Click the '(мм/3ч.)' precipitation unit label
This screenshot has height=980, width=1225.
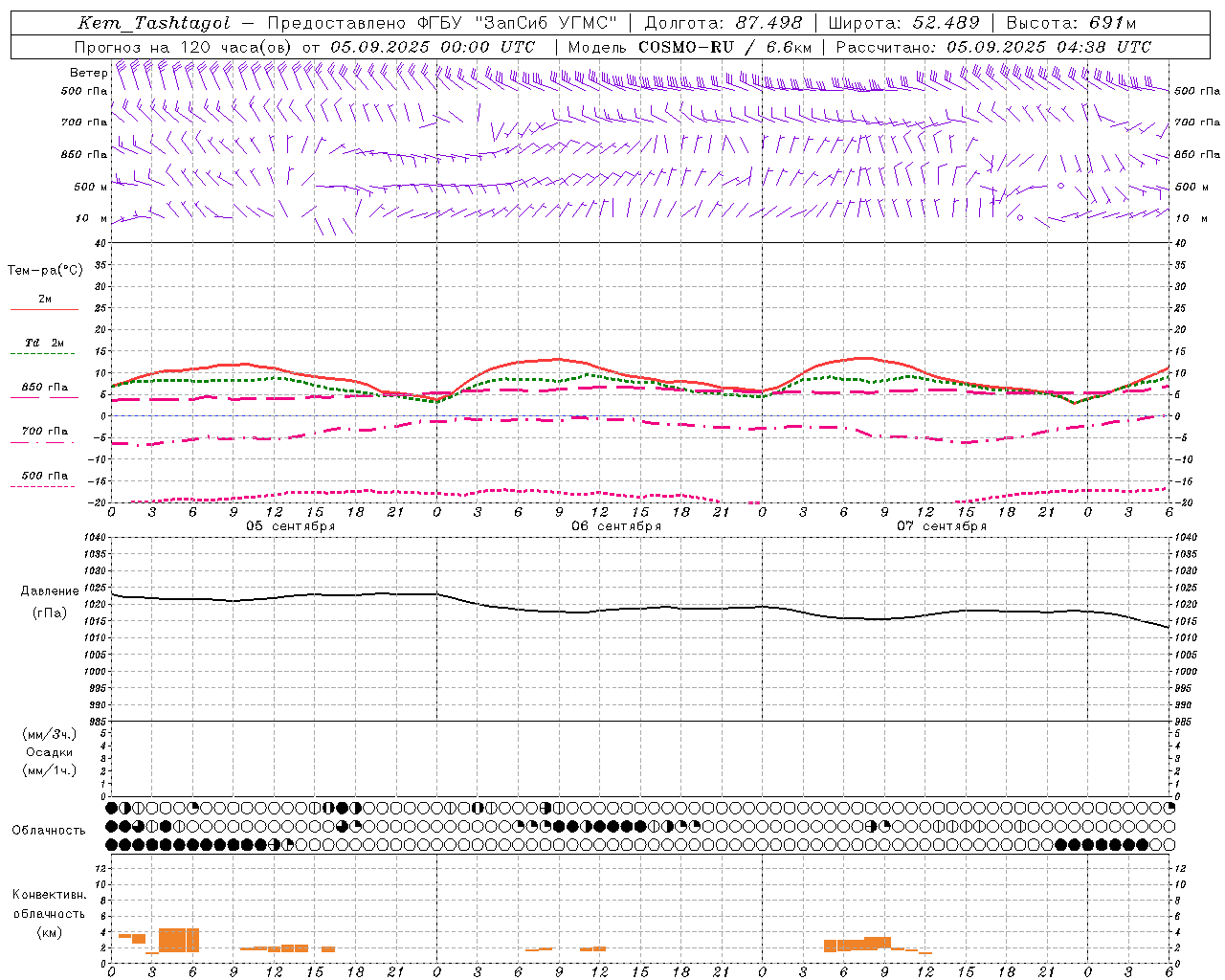50,734
